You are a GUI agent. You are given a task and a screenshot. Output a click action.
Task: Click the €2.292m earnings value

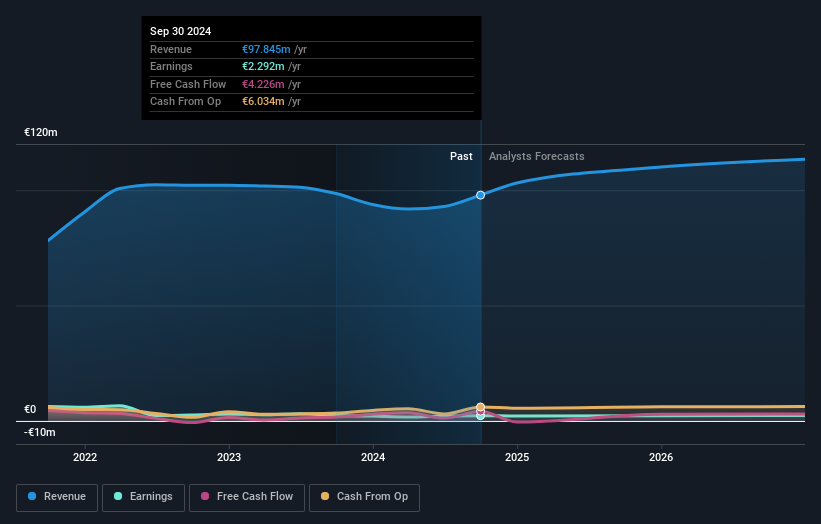263,66
